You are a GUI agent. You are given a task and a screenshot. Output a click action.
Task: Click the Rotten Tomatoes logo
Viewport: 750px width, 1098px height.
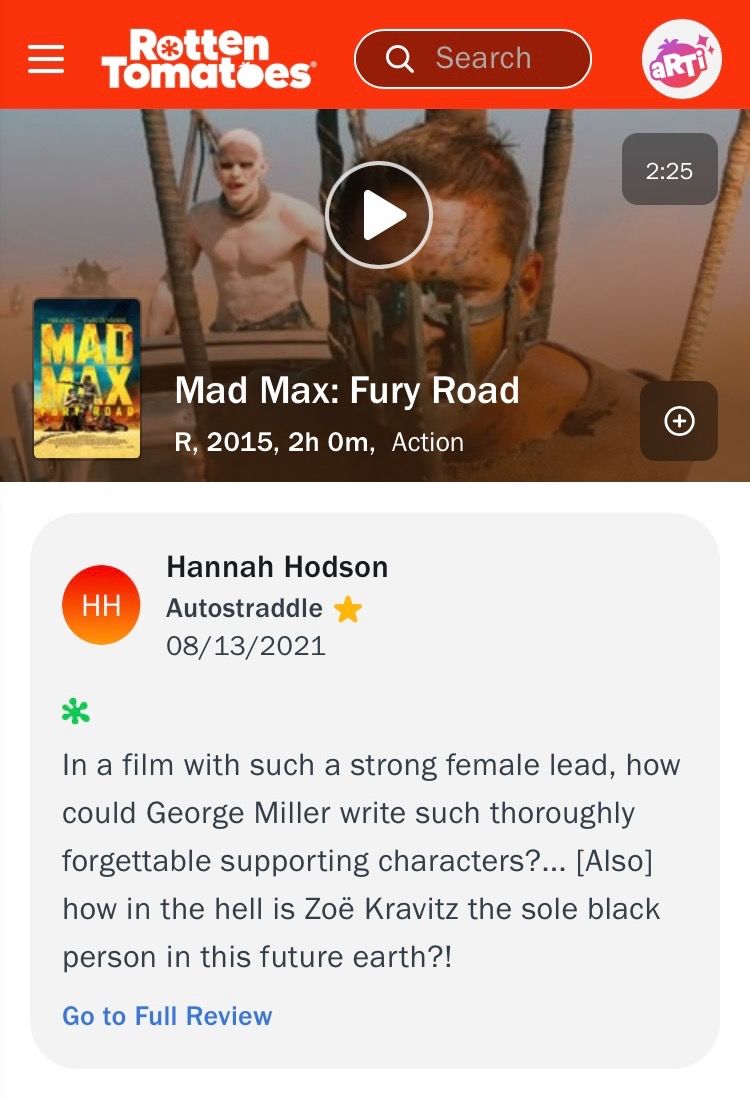[208, 59]
